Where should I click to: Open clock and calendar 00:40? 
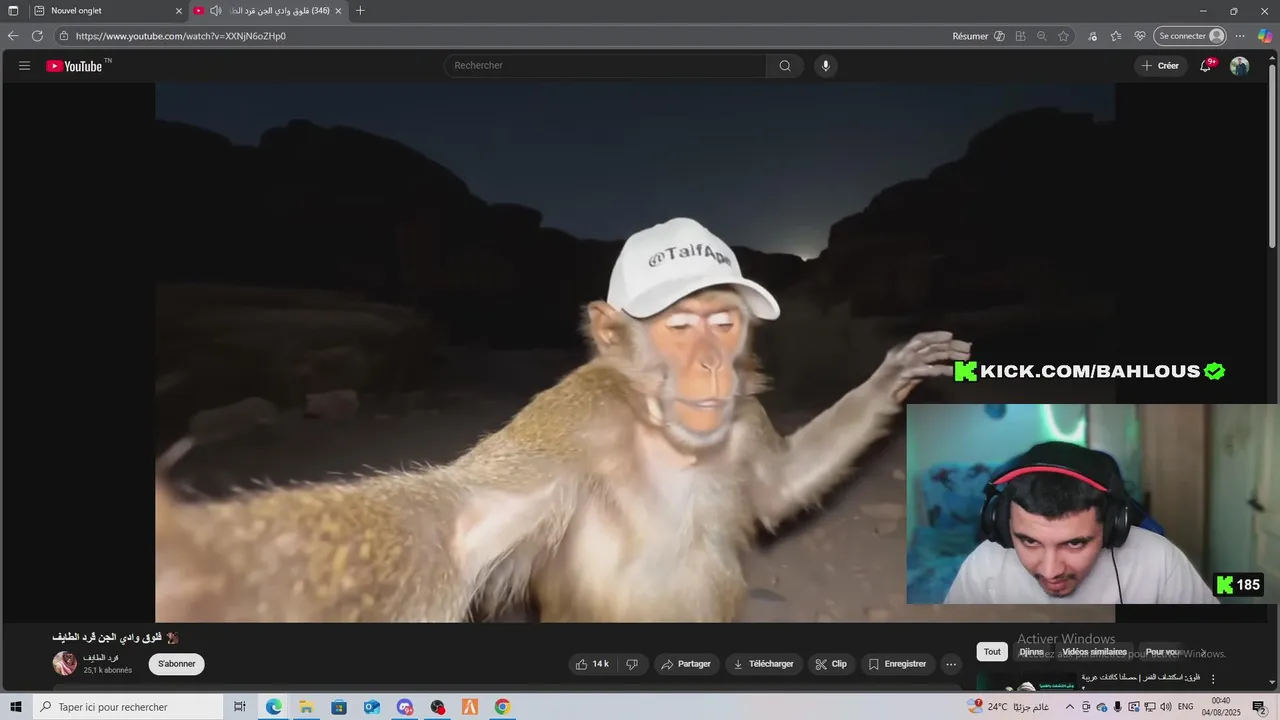(1221, 707)
